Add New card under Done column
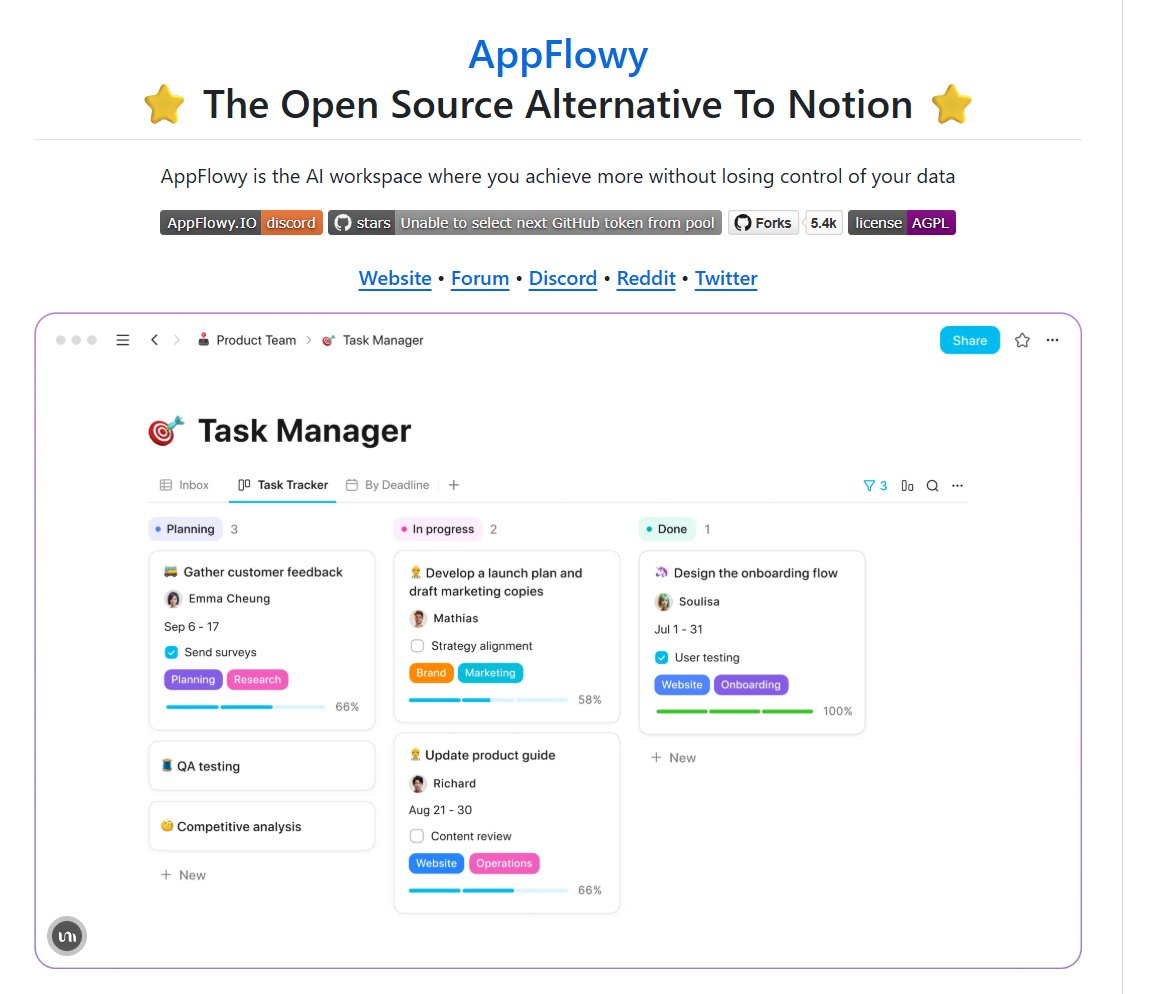The height and width of the screenshot is (994, 1153). click(x=673, y=757)
